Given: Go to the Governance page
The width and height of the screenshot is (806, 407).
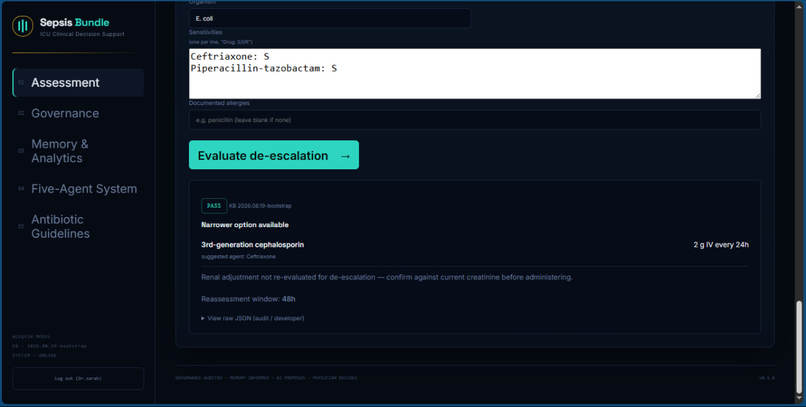Looking at the screenshot, I should pos(78,113).
